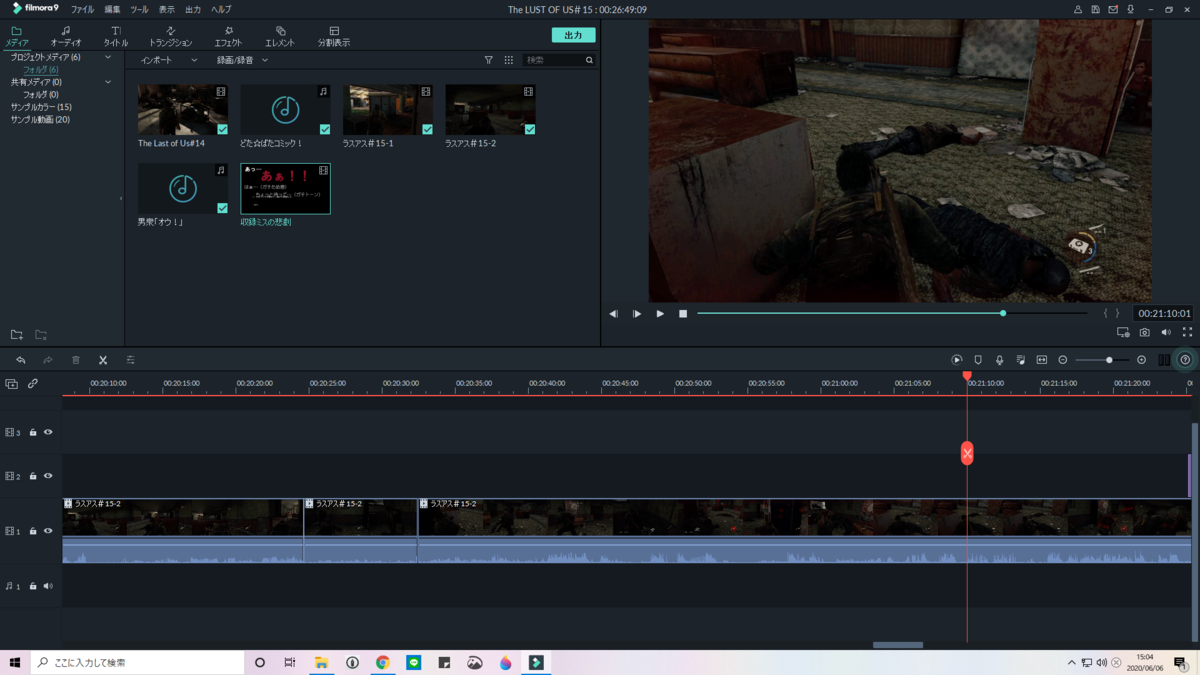Open preview quality display settings icon

[1123, 332]
